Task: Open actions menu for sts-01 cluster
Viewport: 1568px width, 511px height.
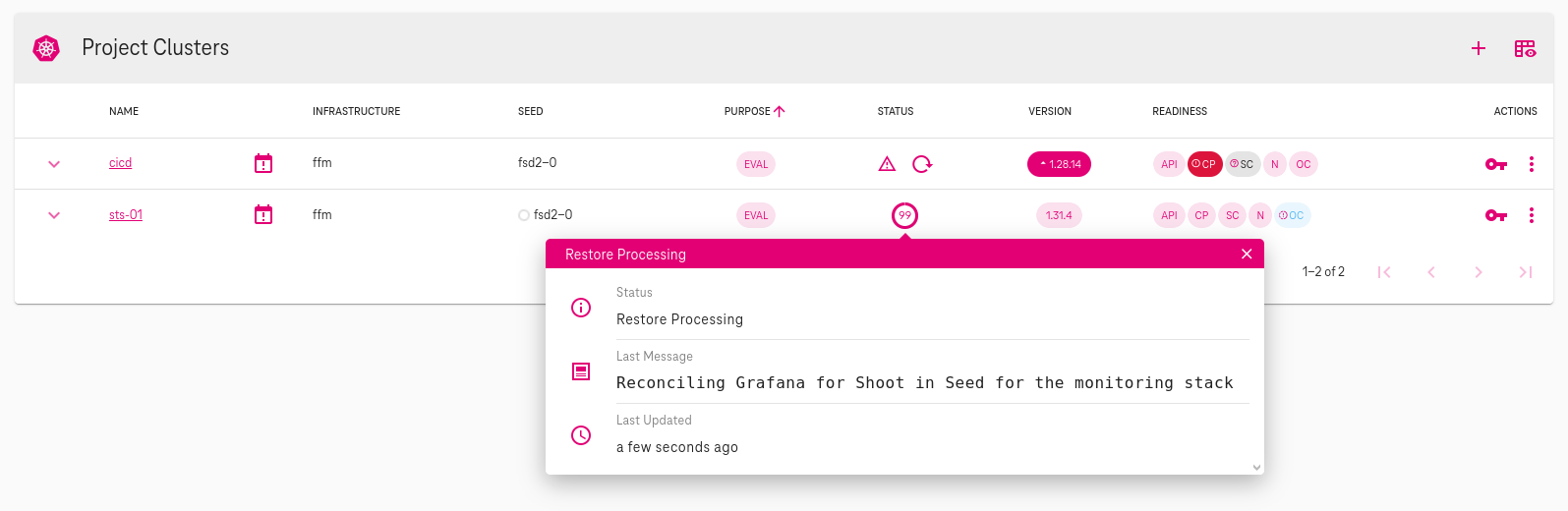Action: [x=1531, y=215]
